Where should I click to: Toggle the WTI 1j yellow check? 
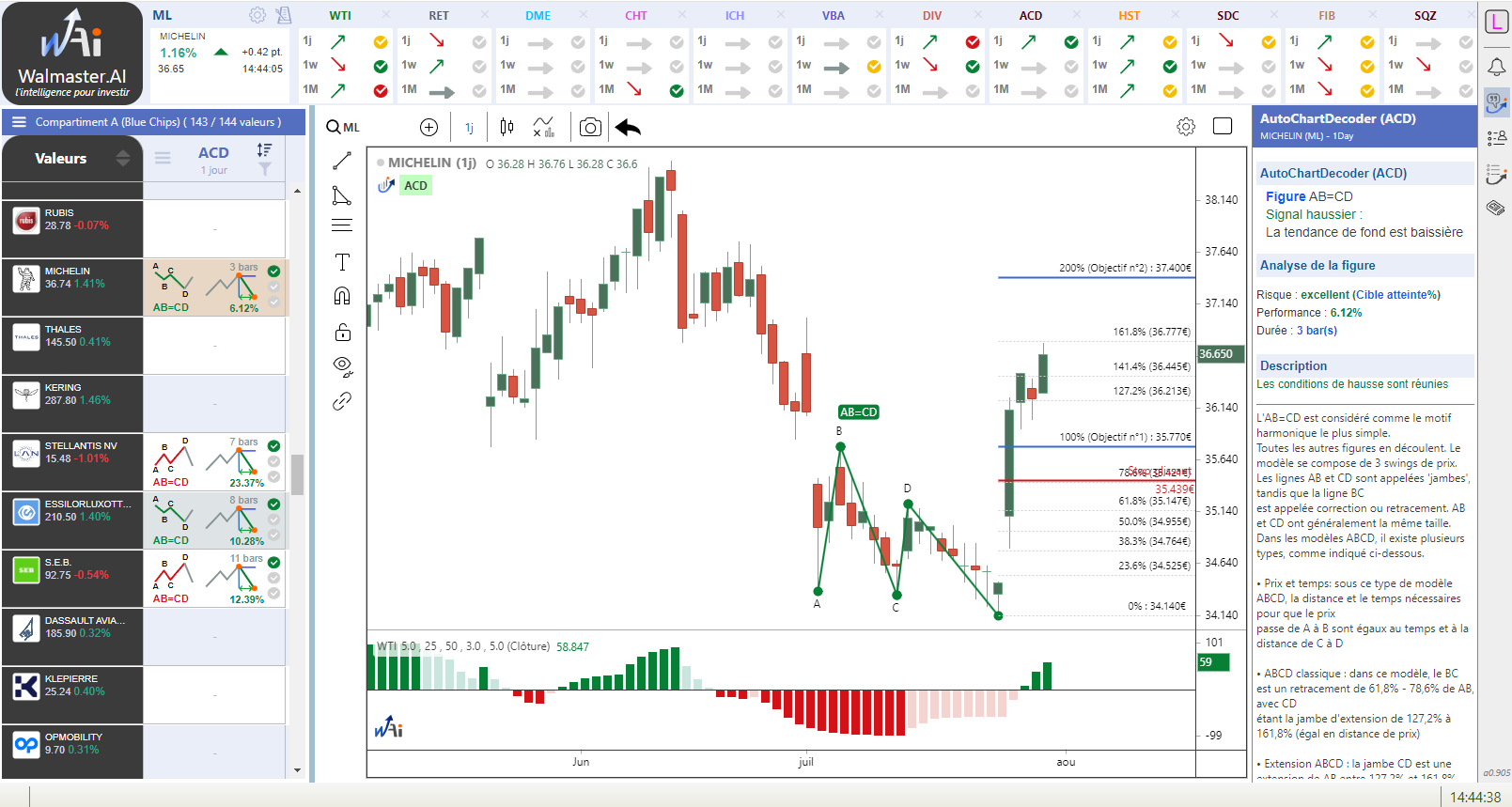(381, 41)
